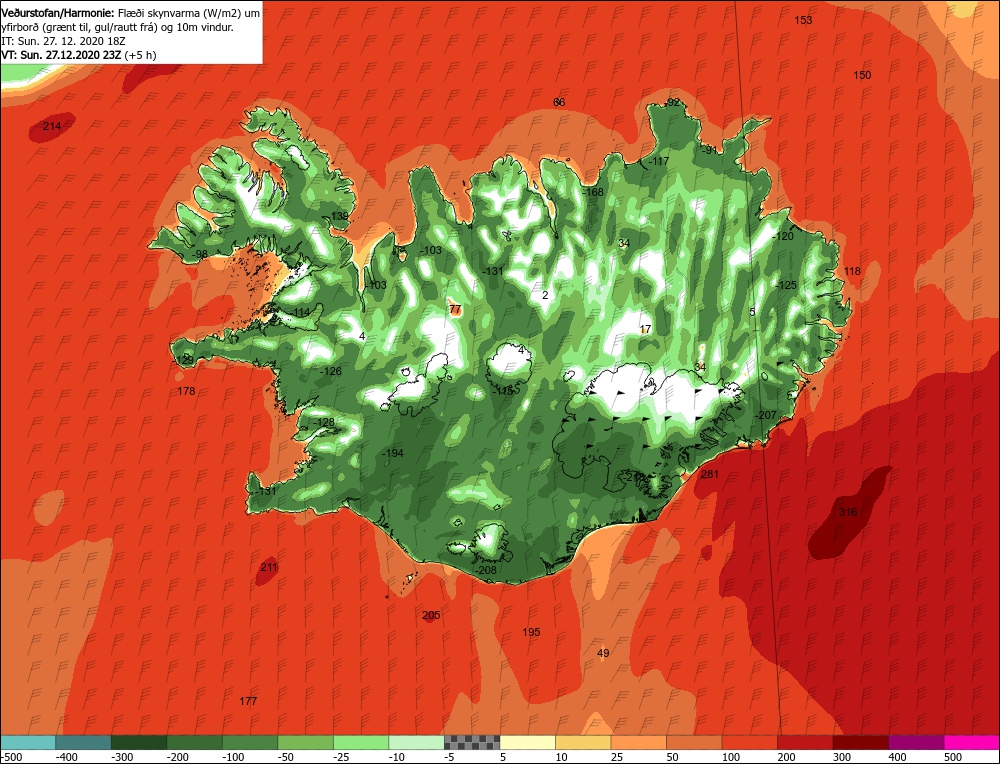Image resolution: width=1000 pixels, height=764 pixels.
Task: Click the 'Veðurstofan/Harmonie' title text
Action: click(x=59, y=13)
